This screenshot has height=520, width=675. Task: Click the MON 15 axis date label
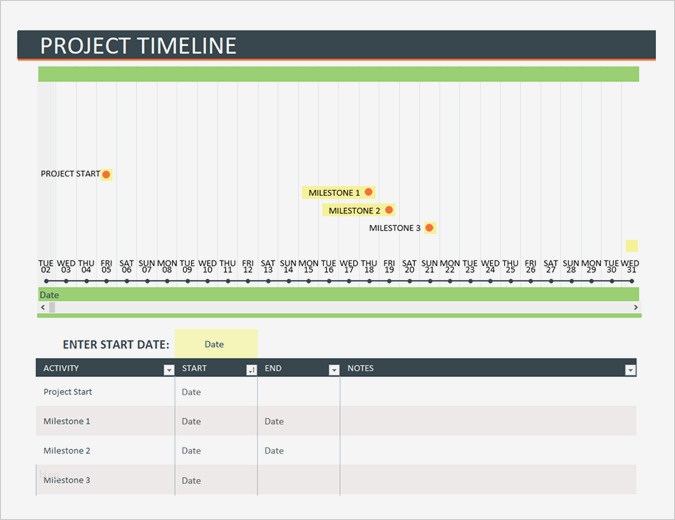[308, 266]
